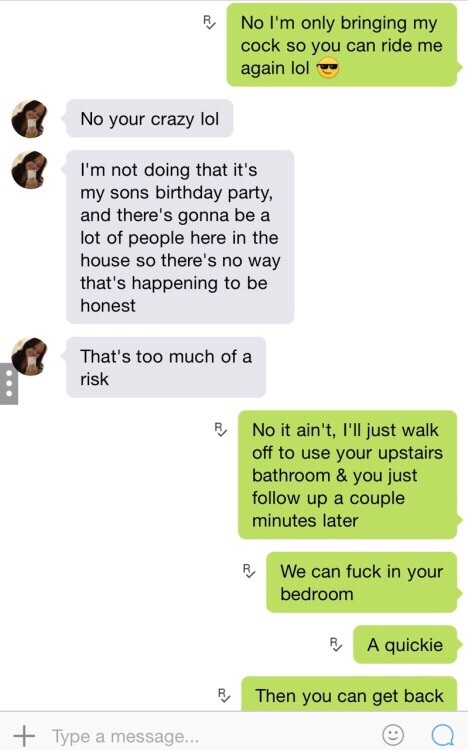Tap read receipt beside the top green message
Viewport: 468px width, 750px height.
210,22
